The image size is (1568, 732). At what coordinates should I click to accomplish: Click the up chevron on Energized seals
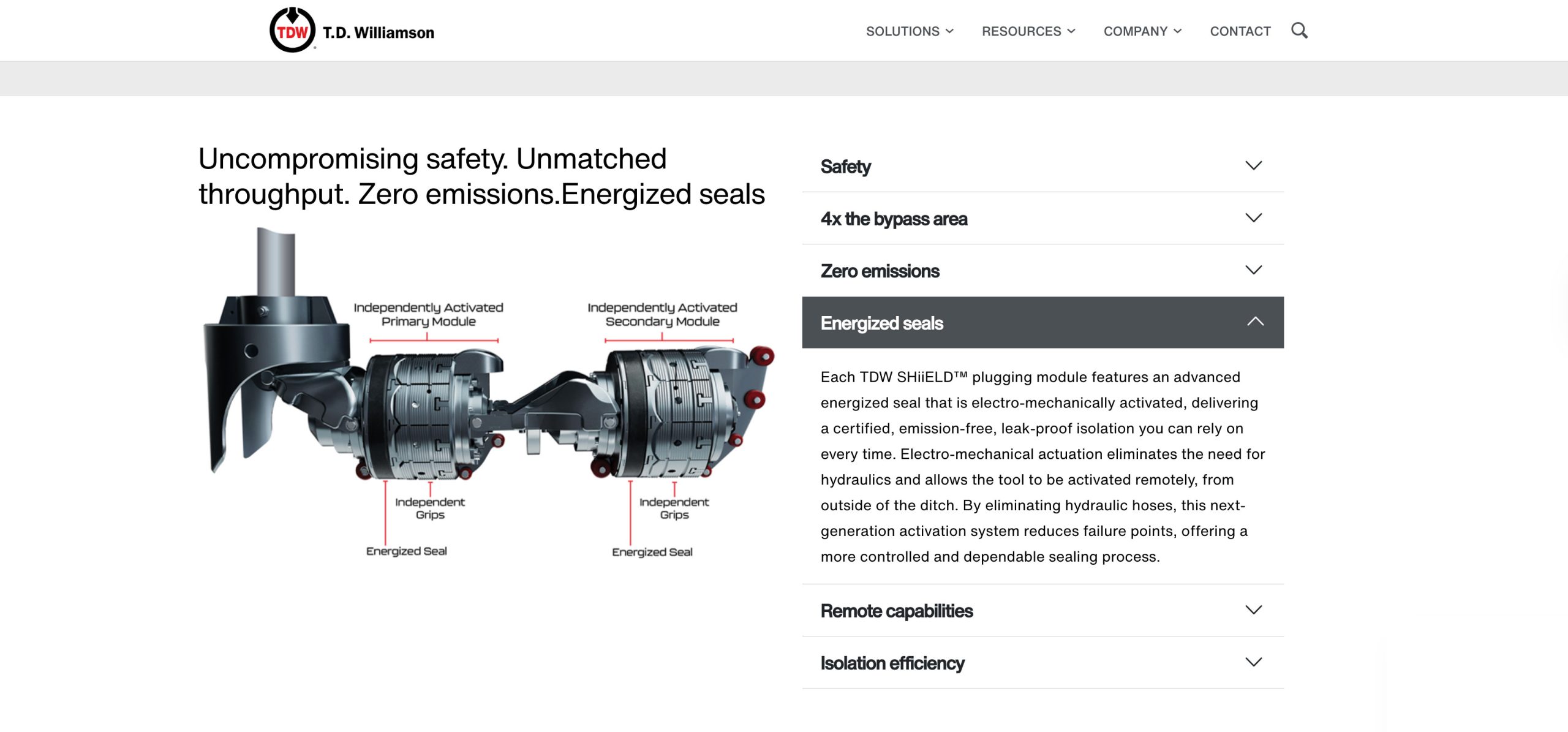[x=1255, y=322]
